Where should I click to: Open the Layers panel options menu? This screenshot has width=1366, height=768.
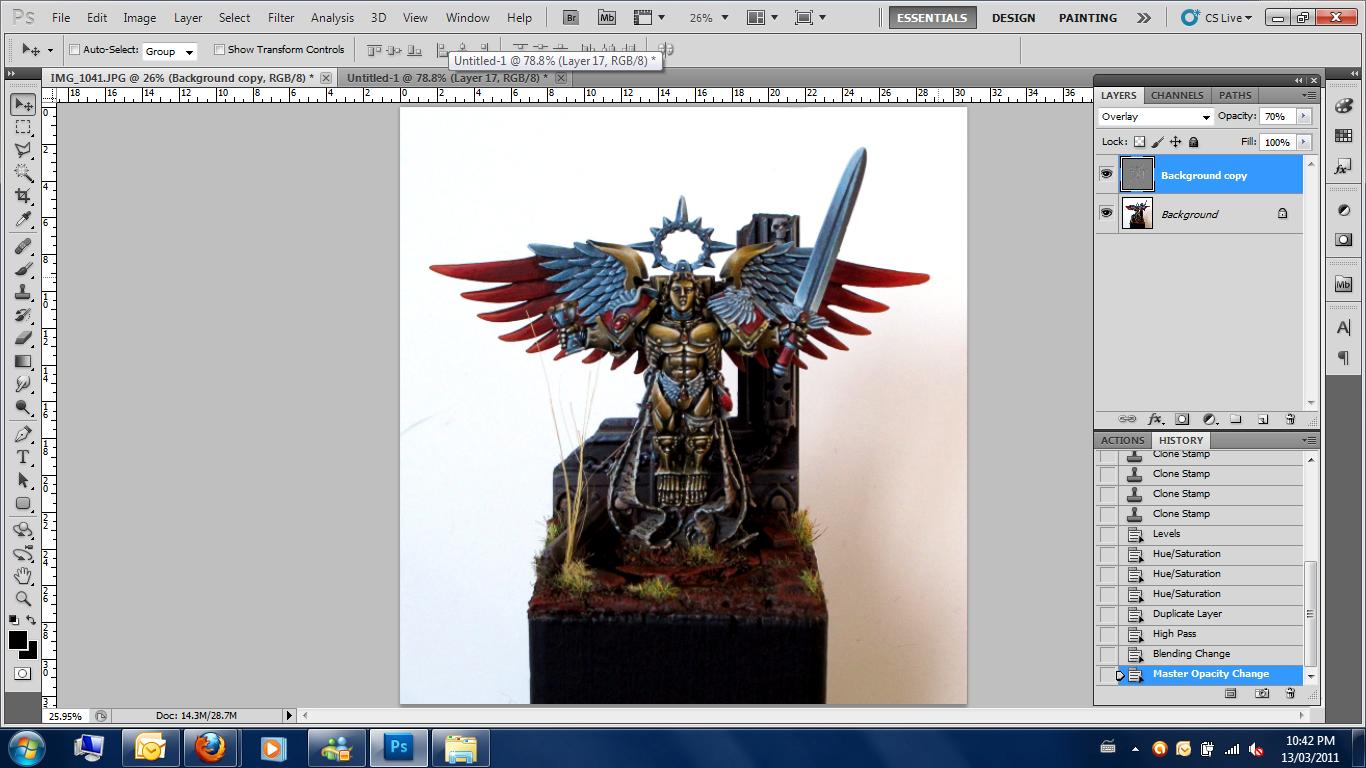coord(1308,95)
